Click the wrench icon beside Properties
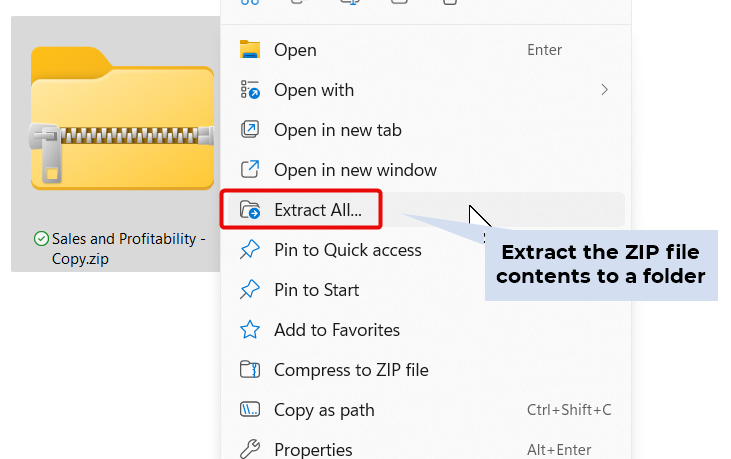 point(250,449)
